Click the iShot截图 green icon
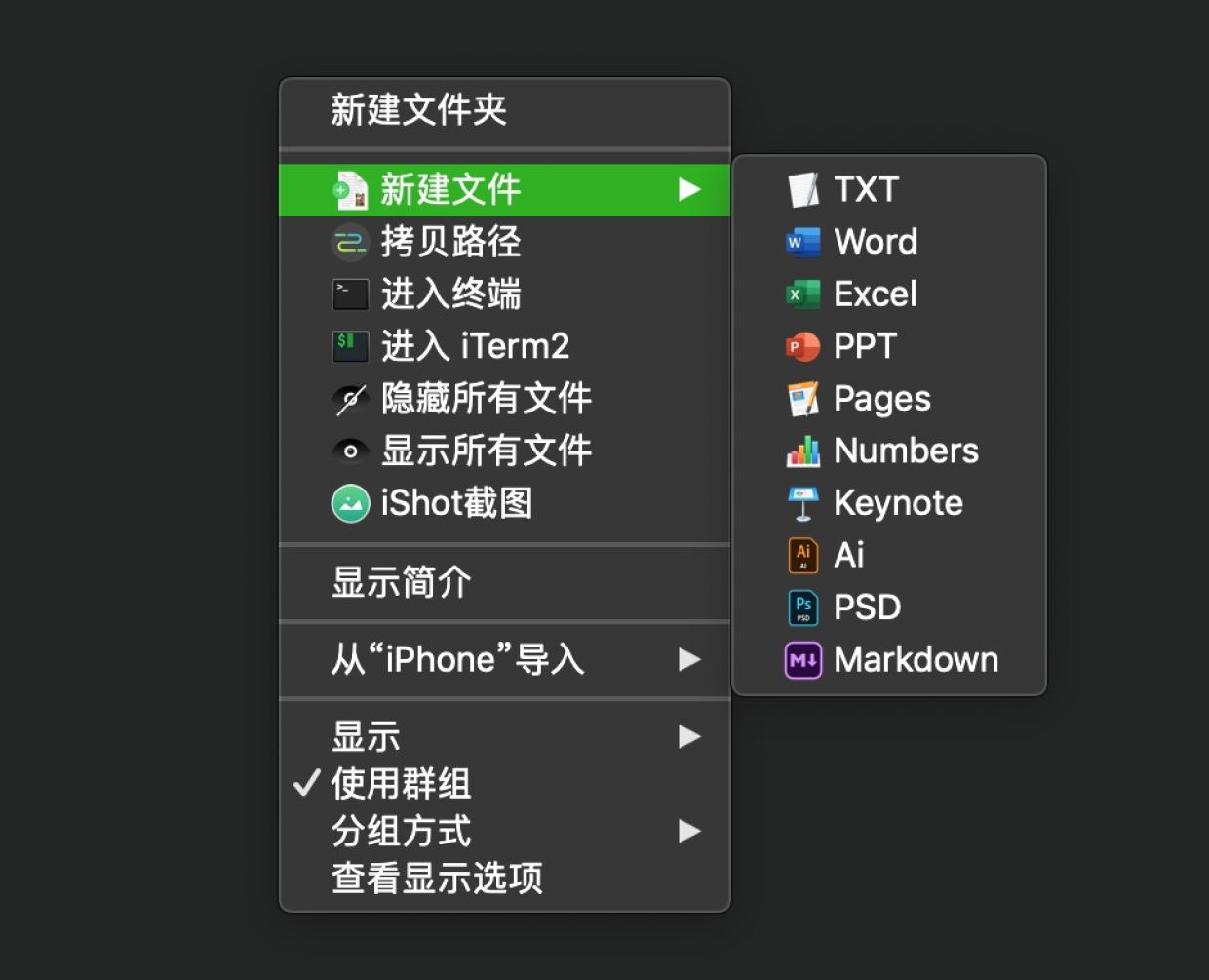1209x980 pixels. tap(351, 503)
